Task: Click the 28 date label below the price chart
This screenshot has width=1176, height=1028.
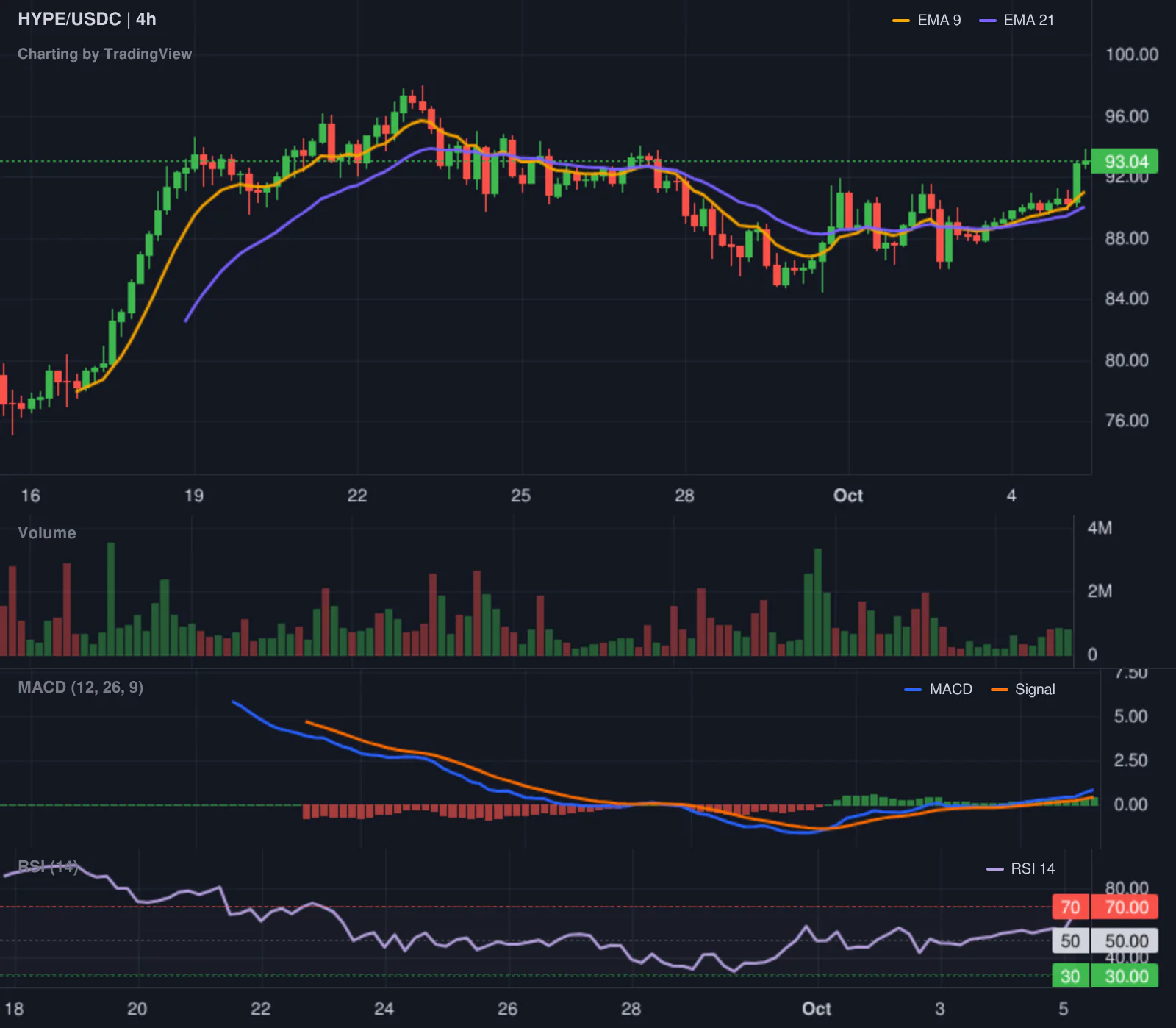Action: click(684, 496)
